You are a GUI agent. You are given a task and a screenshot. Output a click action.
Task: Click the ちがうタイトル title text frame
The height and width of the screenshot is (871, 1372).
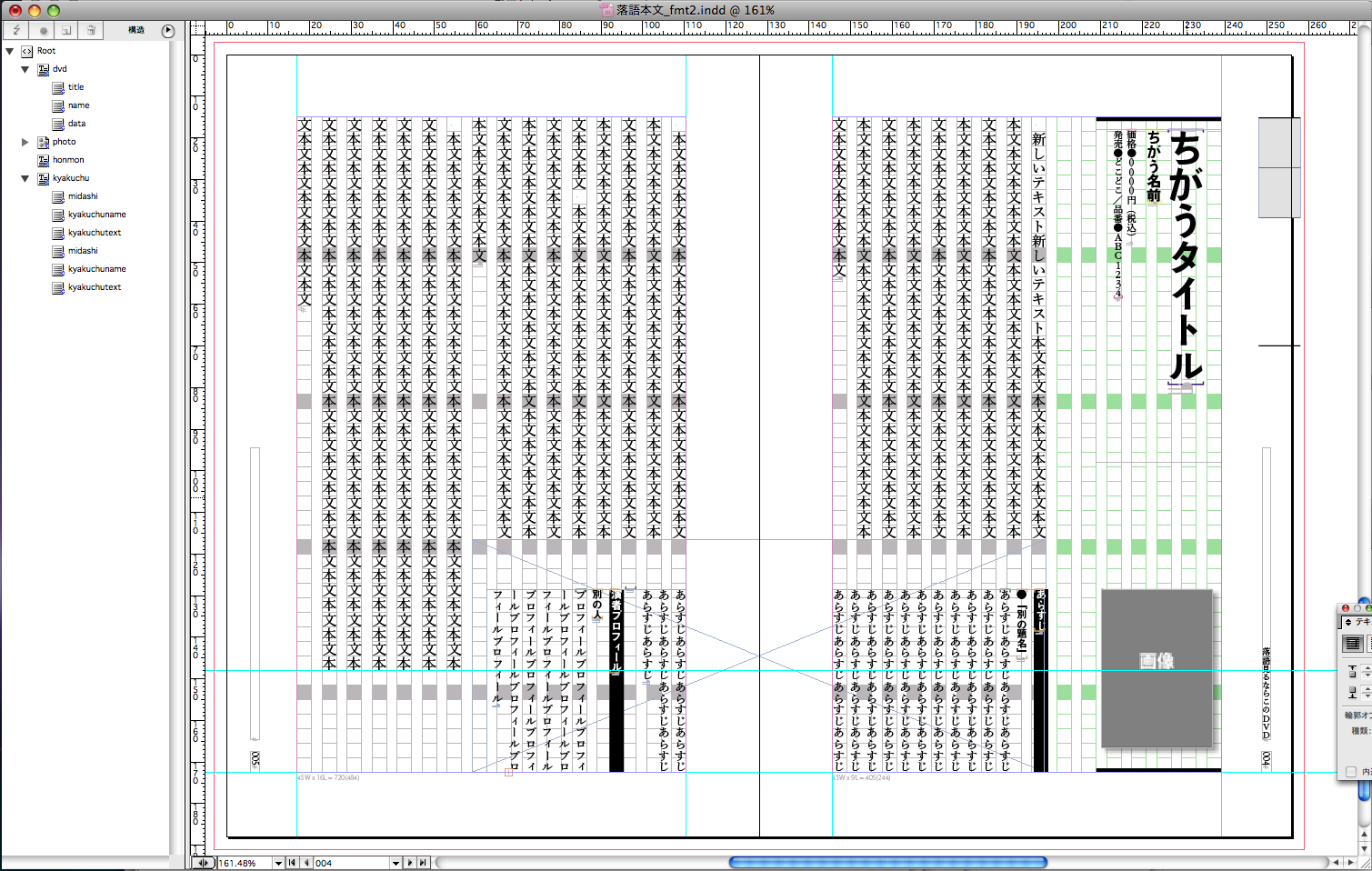[1186, 255]
